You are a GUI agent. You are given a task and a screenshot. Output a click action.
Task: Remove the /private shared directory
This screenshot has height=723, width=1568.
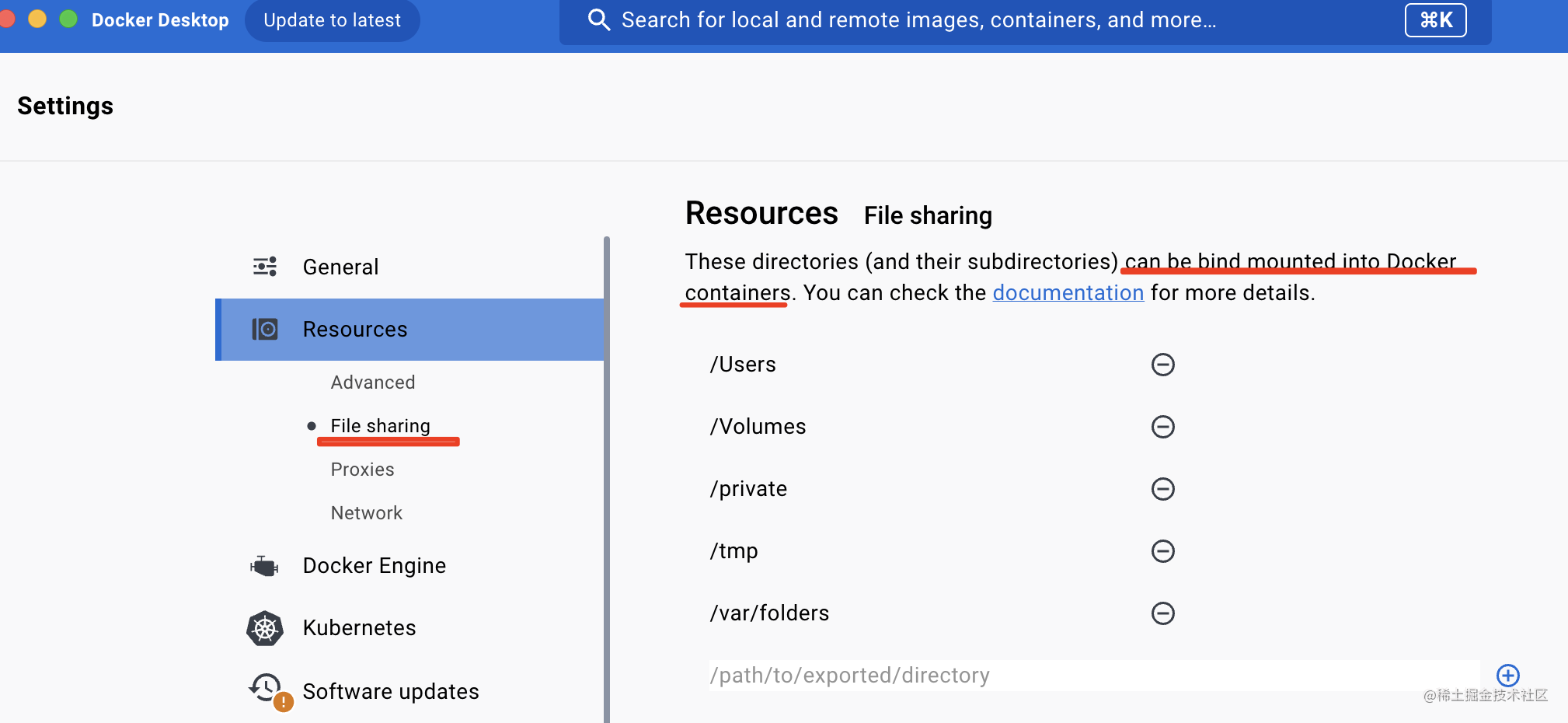coord(1162,489)
